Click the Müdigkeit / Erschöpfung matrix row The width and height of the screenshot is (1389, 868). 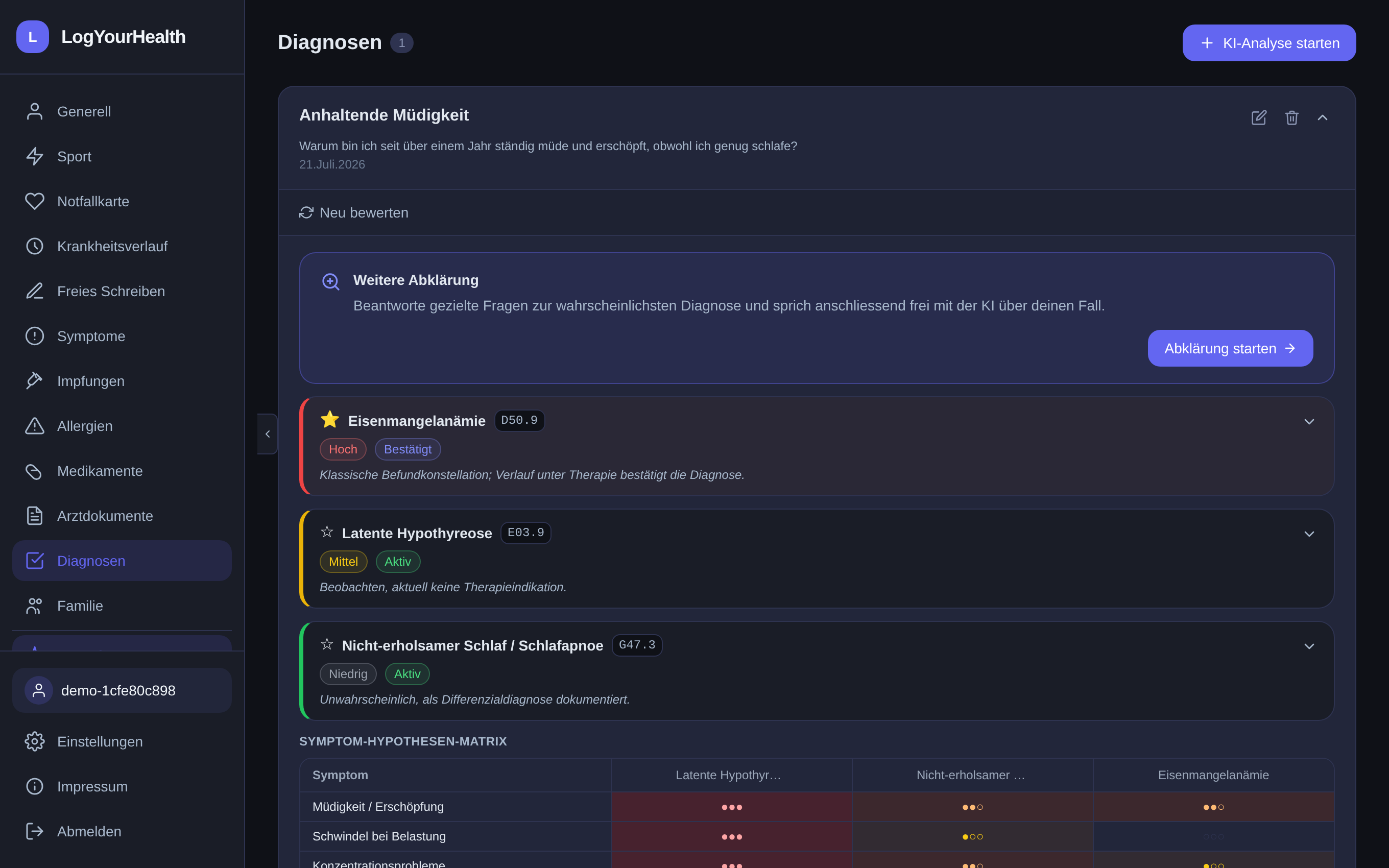click(x=817, y=807)
